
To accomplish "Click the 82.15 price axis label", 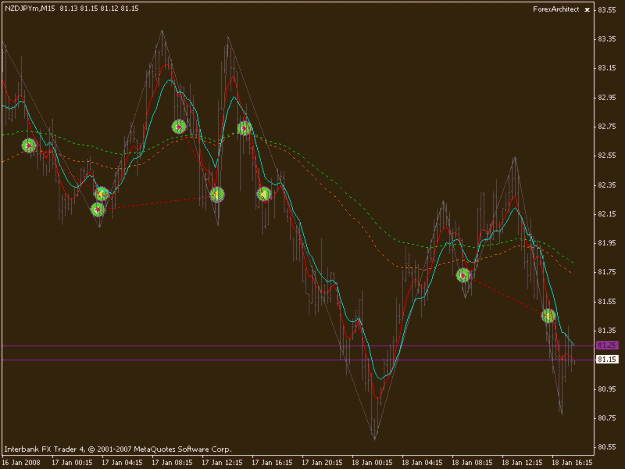I will (607, 214).
